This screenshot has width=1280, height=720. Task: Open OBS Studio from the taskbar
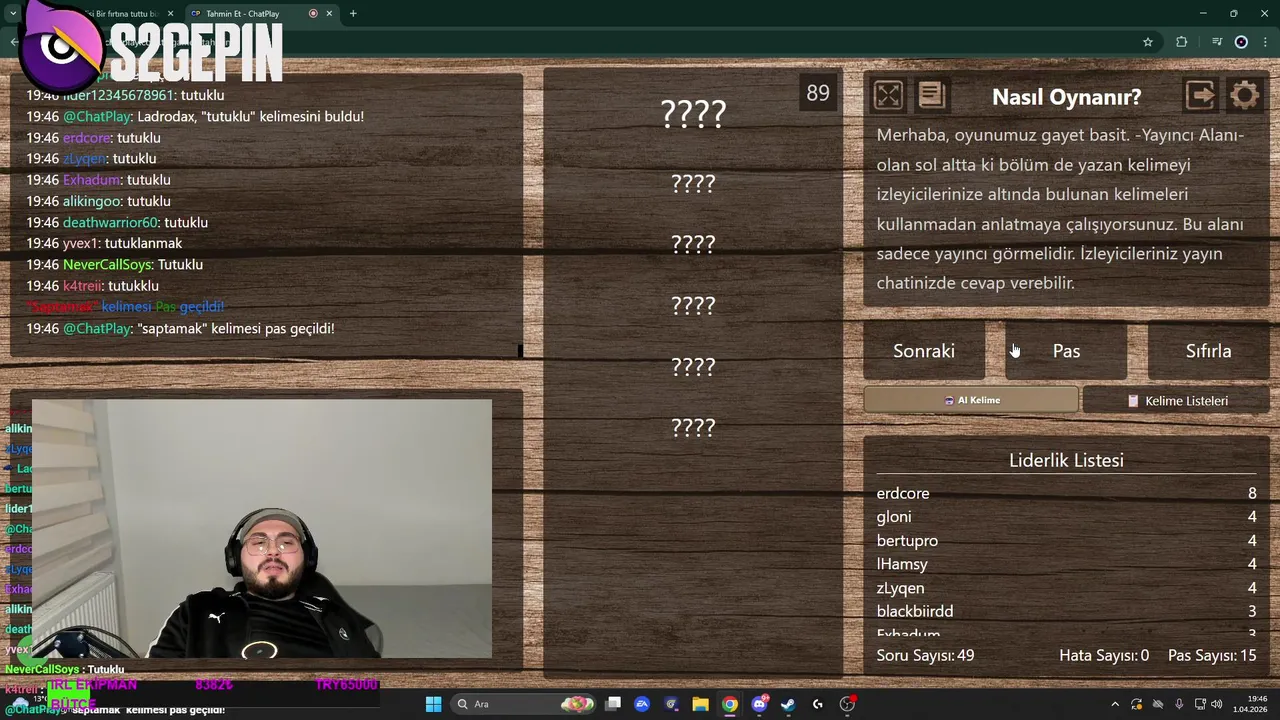pyautogui.click(x=847, y=704)
